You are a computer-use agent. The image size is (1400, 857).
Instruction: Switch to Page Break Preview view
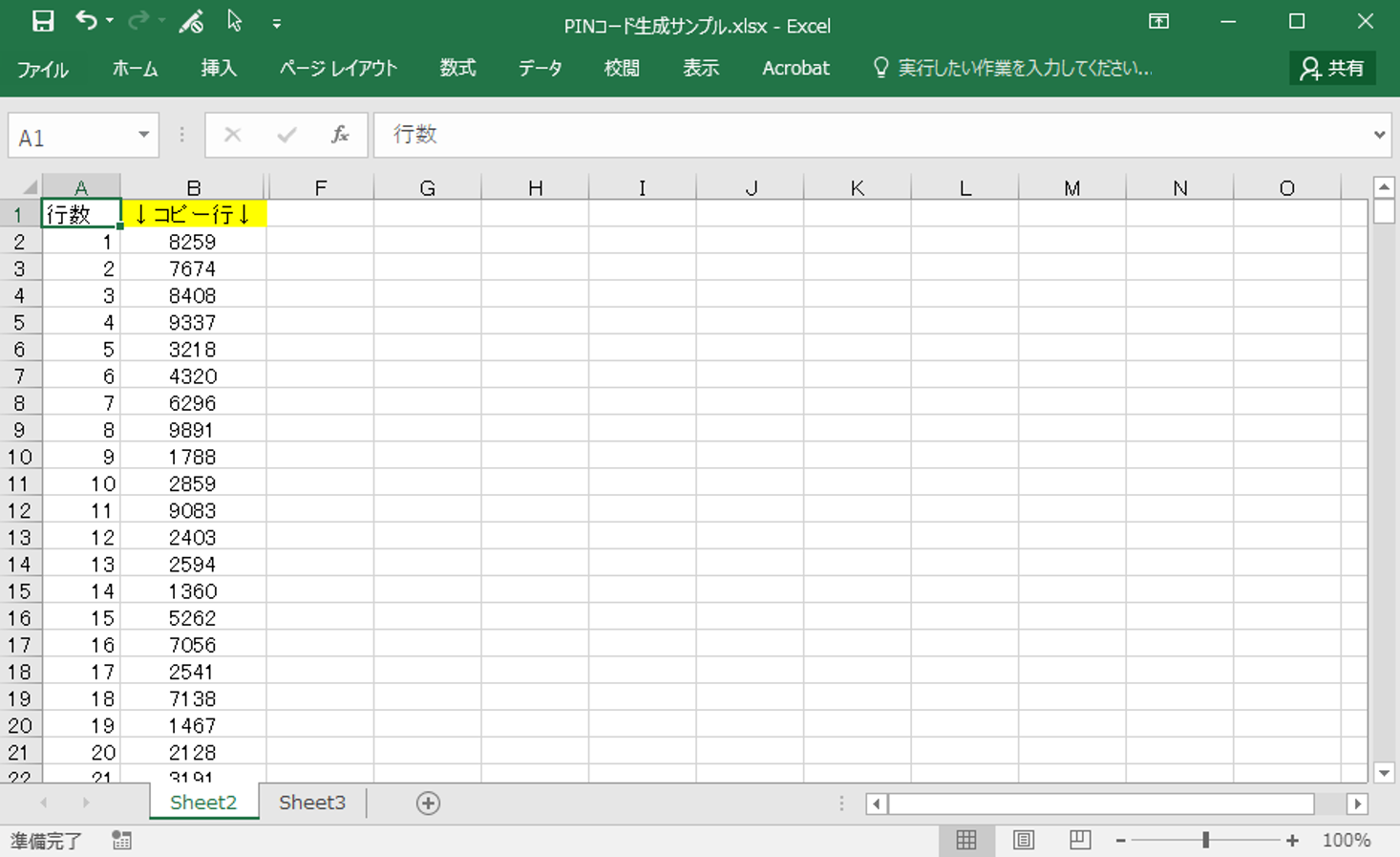1079,840
